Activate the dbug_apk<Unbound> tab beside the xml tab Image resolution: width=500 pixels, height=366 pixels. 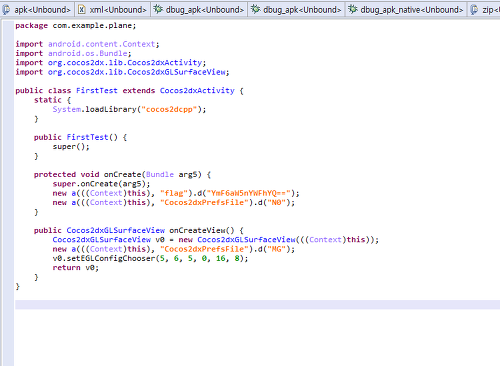tap(199, 10)
